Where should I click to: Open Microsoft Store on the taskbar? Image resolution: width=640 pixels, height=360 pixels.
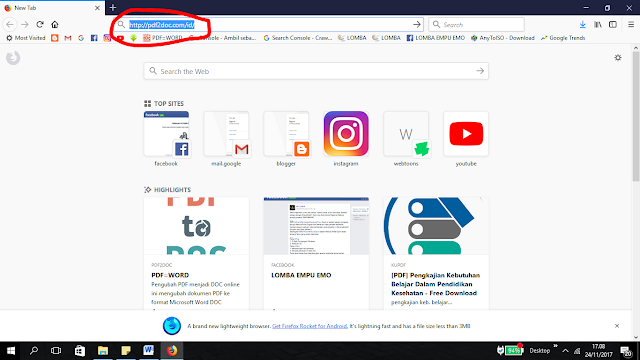click(x=80, y=351)
